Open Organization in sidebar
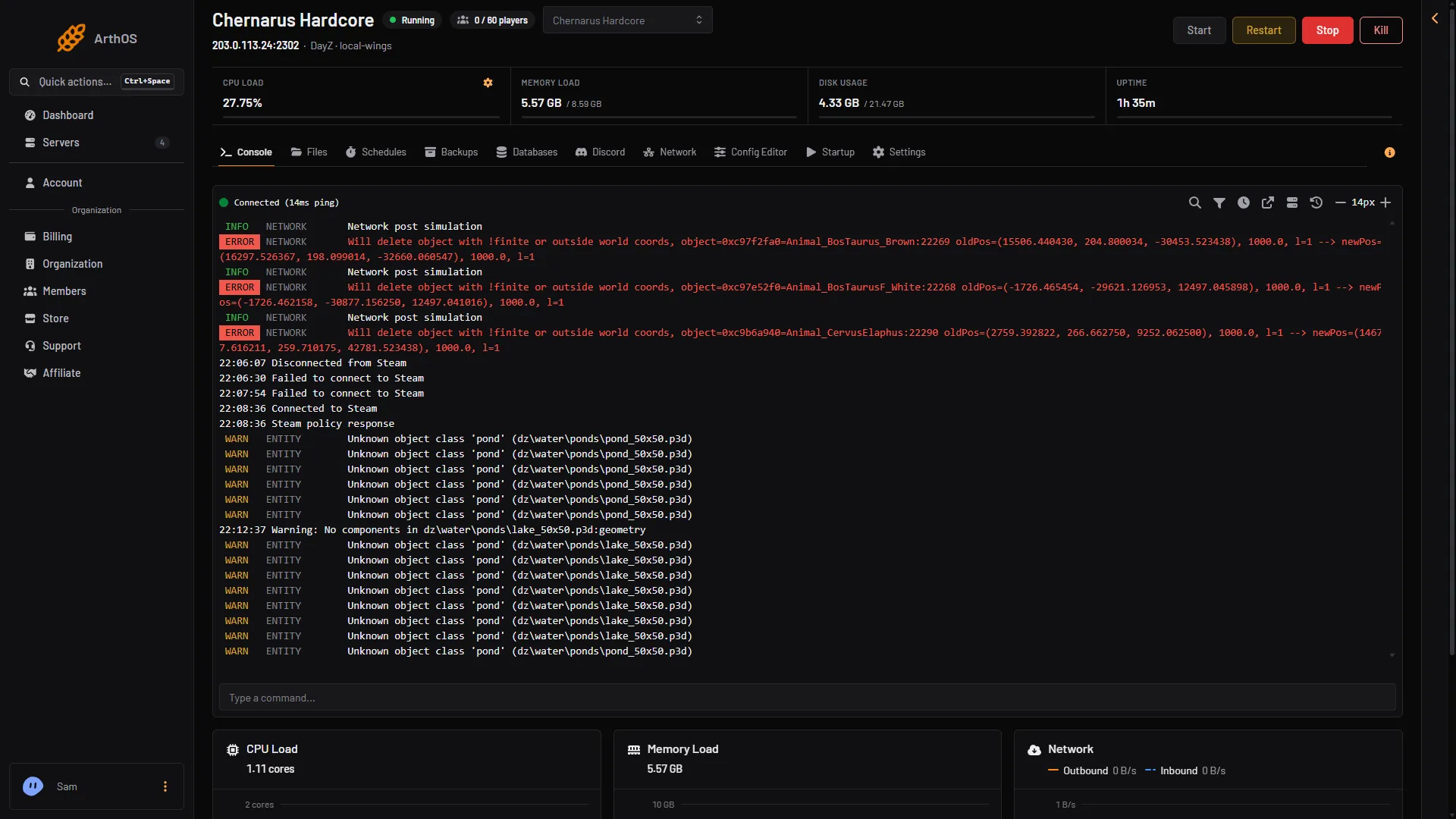The height and width of the screenshot is (819, 1456). (96, 264)
